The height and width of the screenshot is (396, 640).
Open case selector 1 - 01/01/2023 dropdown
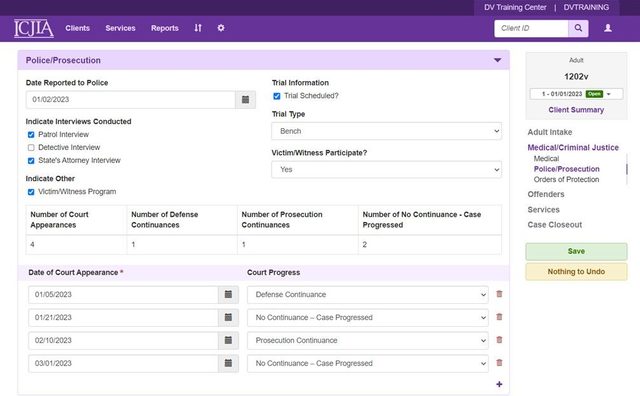(x=576, y=94)
